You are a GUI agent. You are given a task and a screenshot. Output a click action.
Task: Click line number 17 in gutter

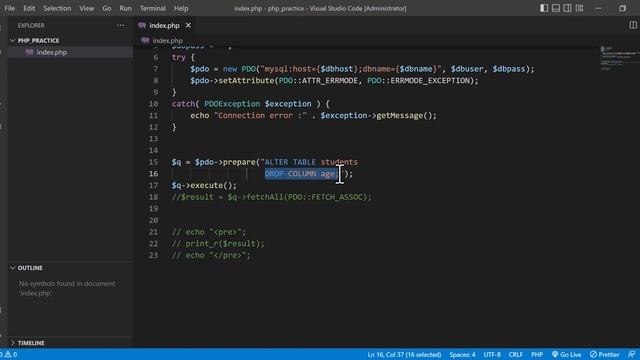point(153,185)
